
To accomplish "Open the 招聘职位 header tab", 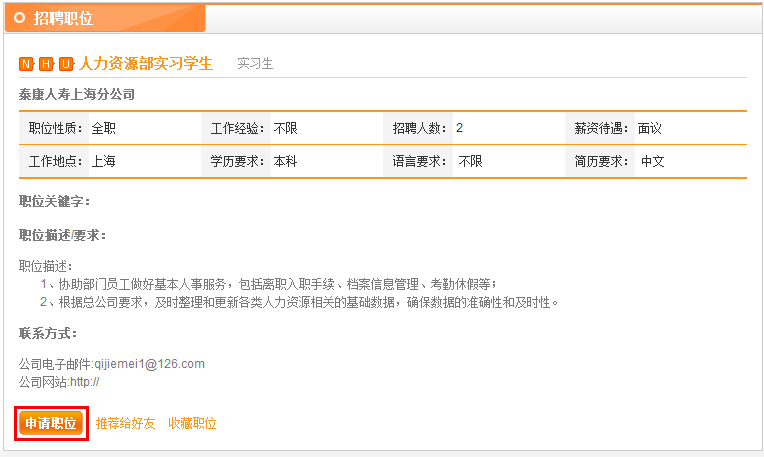I will (63, 18).
